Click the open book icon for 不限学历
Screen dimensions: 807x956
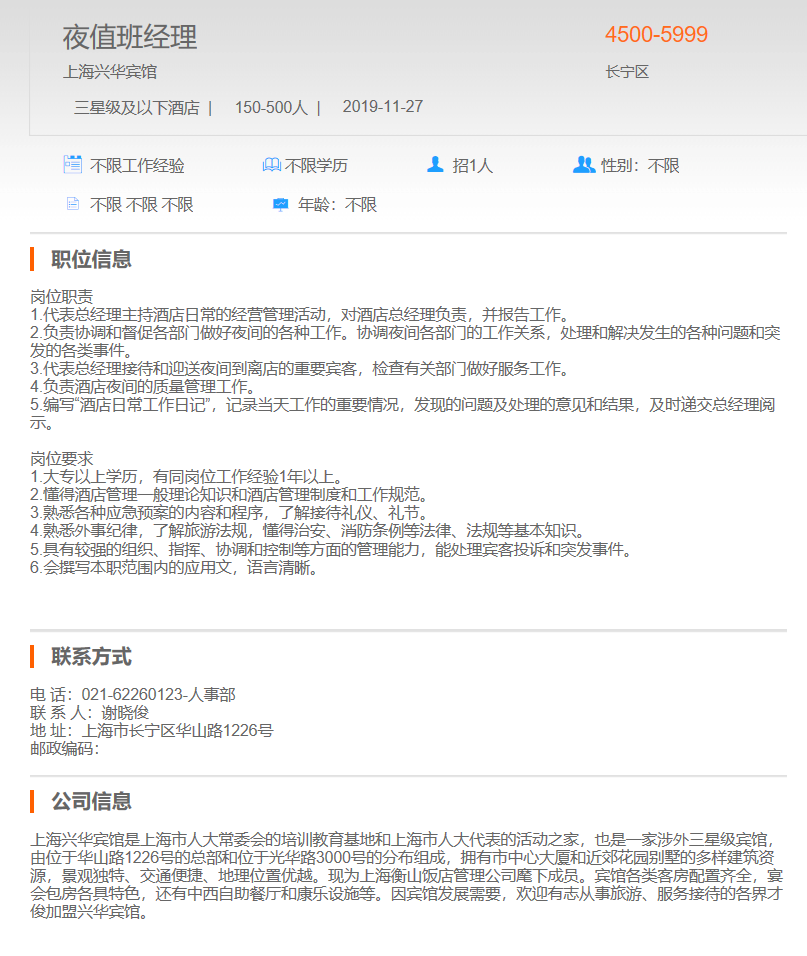(x=272, y=165)
